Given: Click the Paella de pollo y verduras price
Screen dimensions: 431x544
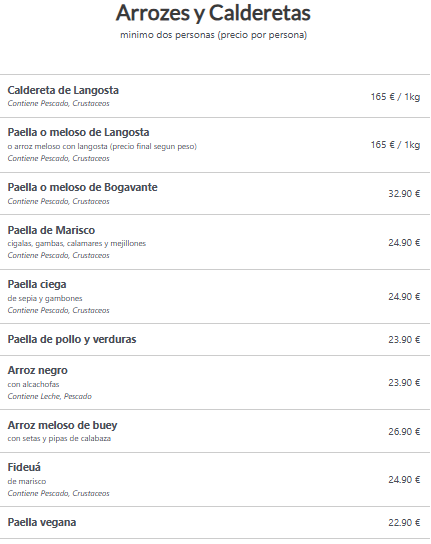Looking at the screenshot, I should click(x=404, y=340).
